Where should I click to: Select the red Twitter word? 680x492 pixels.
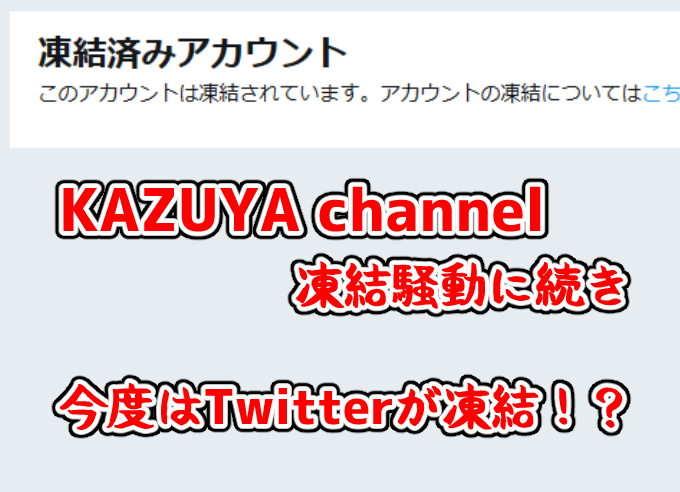coord(297,405)
